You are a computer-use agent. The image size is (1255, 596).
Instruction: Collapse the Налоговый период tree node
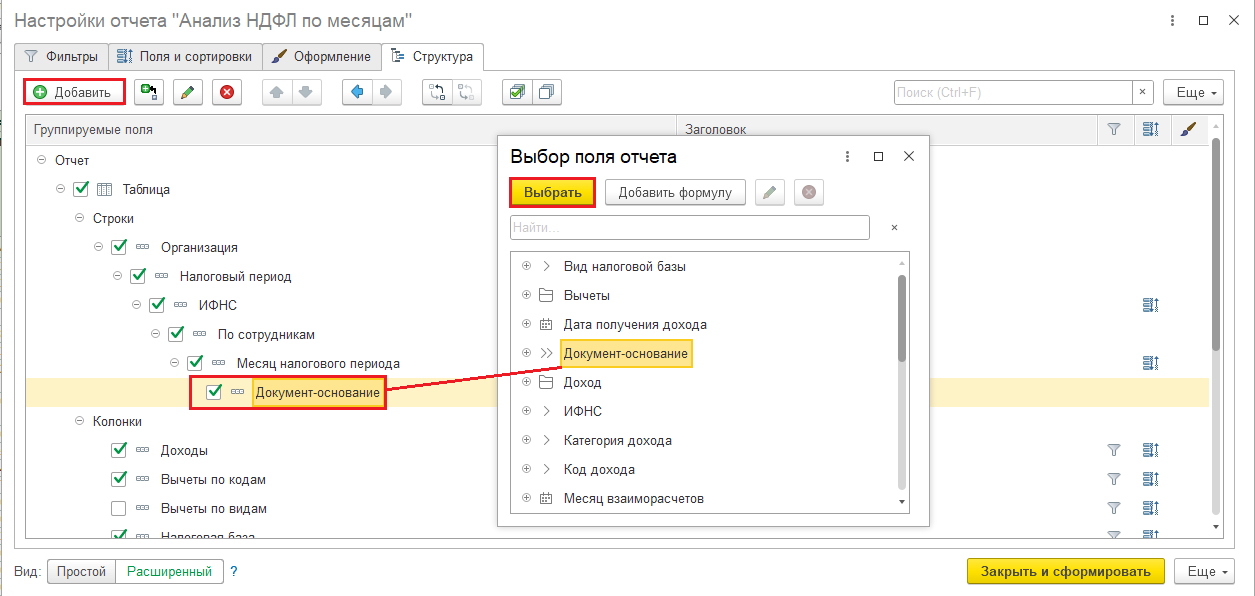[x=117, y=276]
